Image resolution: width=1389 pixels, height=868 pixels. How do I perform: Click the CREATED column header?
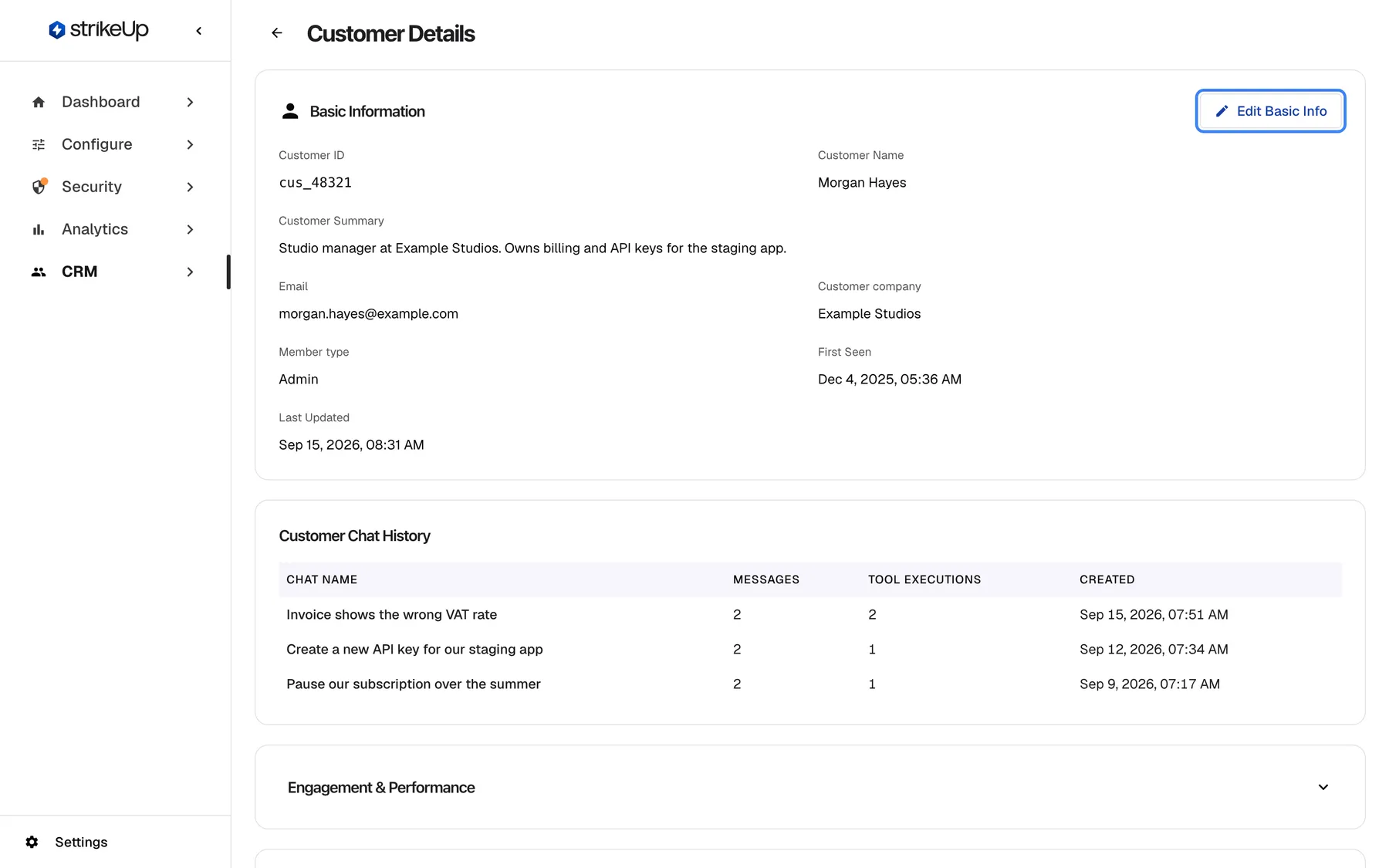pyautogui.click(x=1107, y=579)
